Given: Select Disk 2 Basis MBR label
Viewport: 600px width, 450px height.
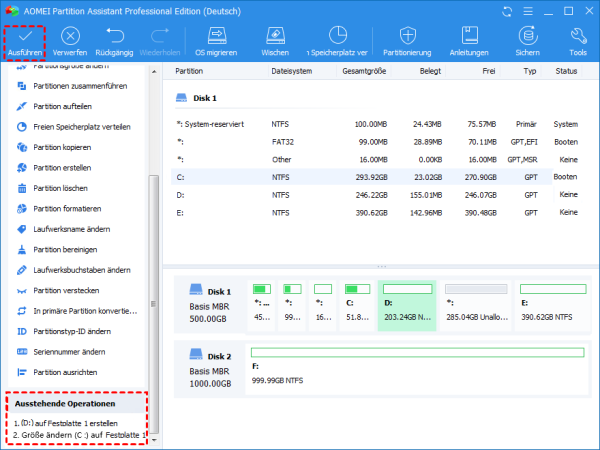Looking at the screenshot, I should coord(210,368).
